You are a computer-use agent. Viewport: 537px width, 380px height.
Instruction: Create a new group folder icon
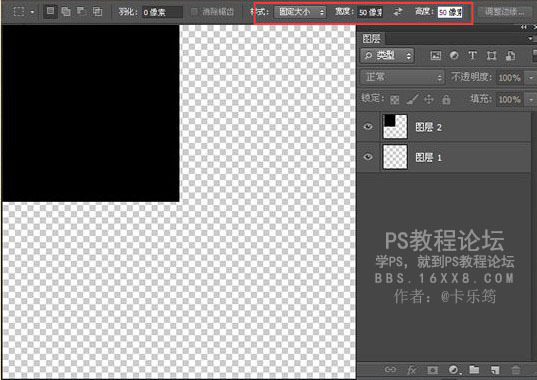coord(474,370)
